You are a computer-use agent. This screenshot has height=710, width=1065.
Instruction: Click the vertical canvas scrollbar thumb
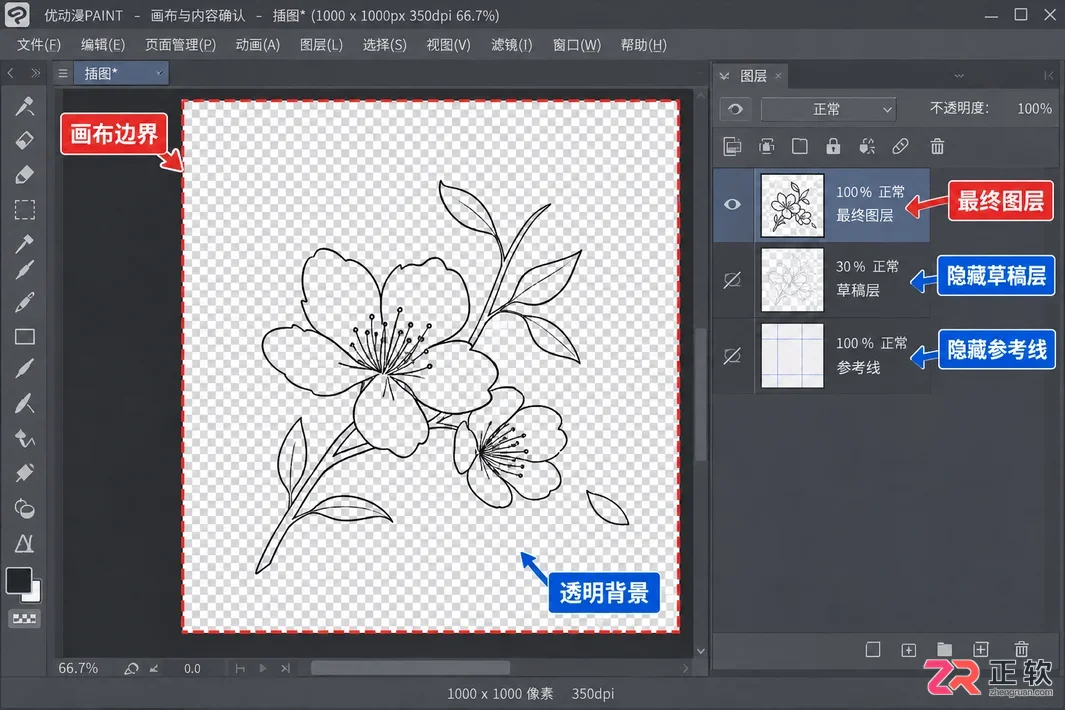click(700, 395)
